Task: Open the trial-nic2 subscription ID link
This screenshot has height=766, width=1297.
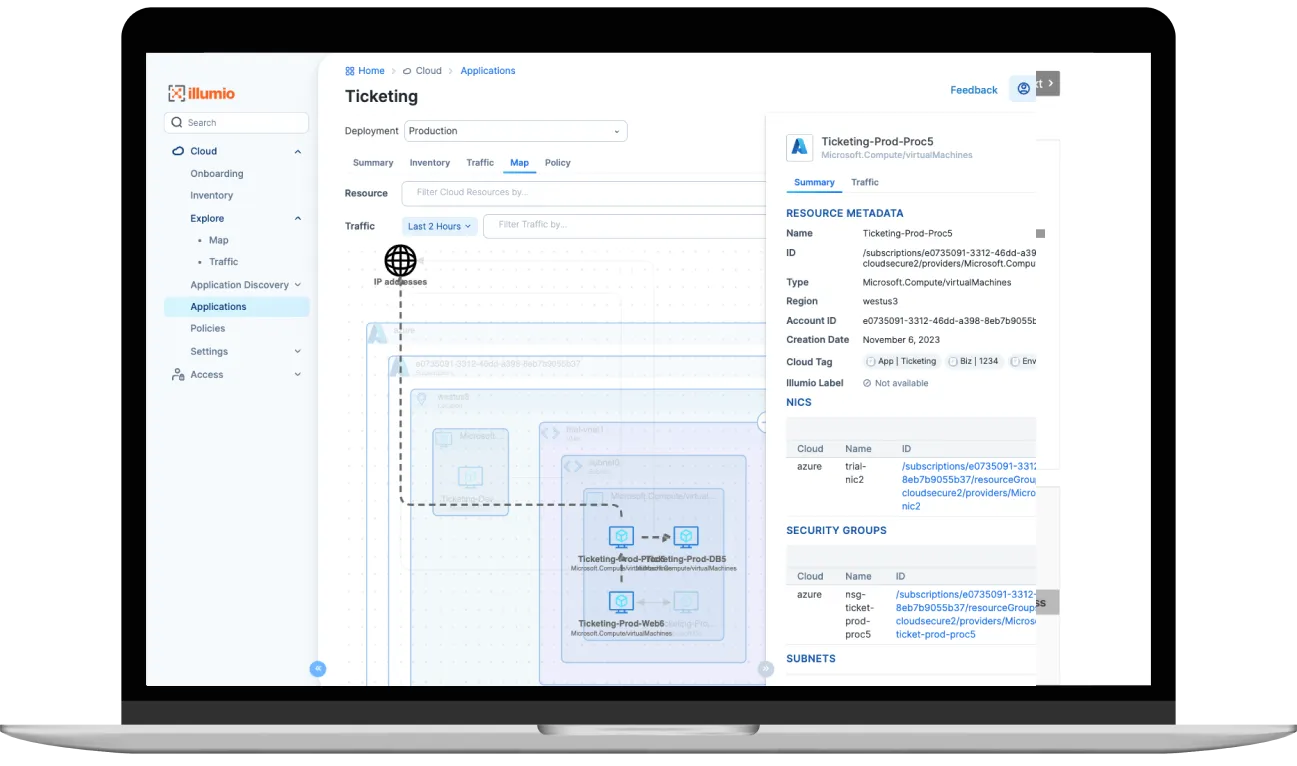Action: (x=969, y=486)
